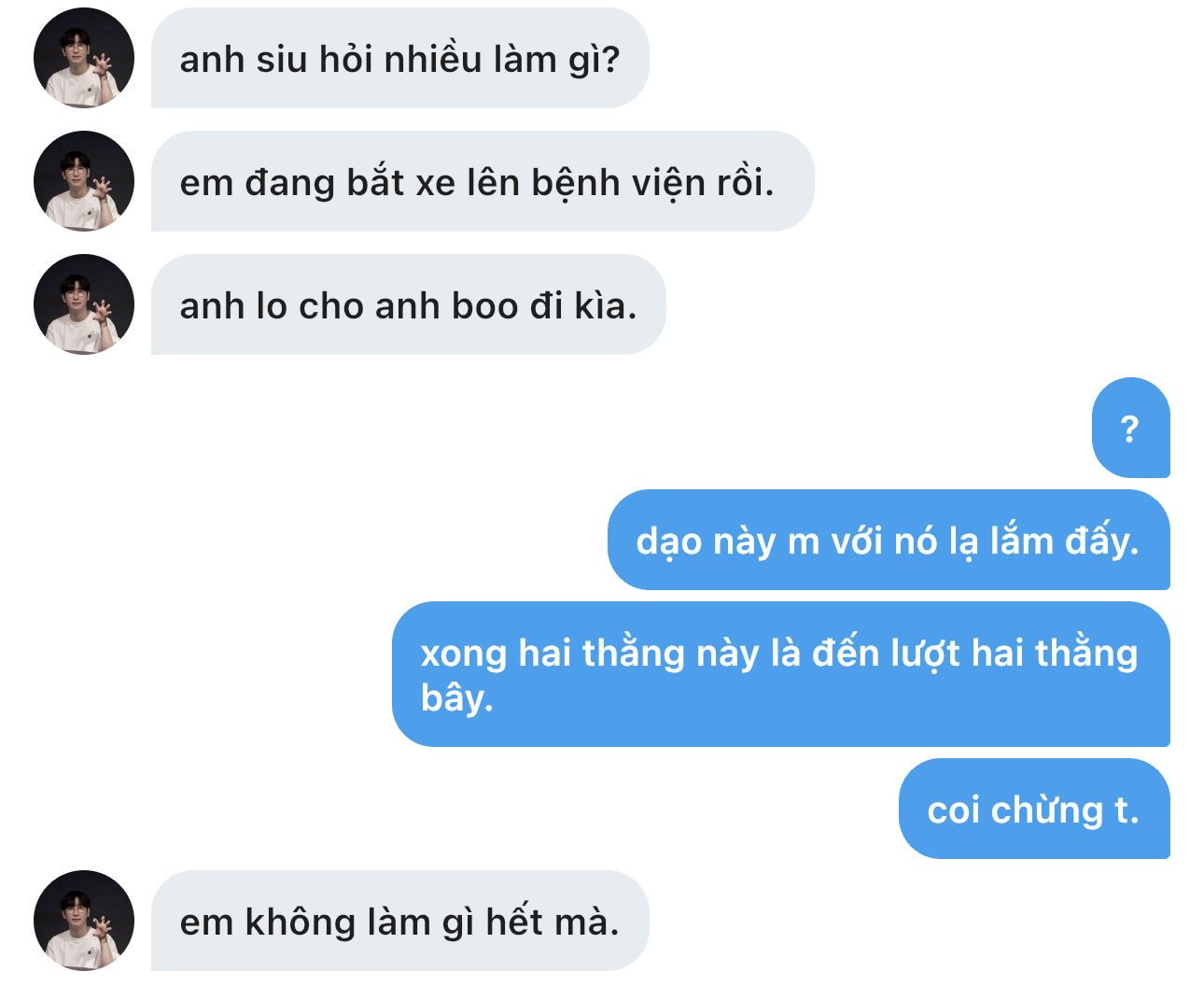The width and height of the screenshot is (1204, 986).
Task: Tap the "em không làm gì hết mà." bubble
Action: pos(399,921)
